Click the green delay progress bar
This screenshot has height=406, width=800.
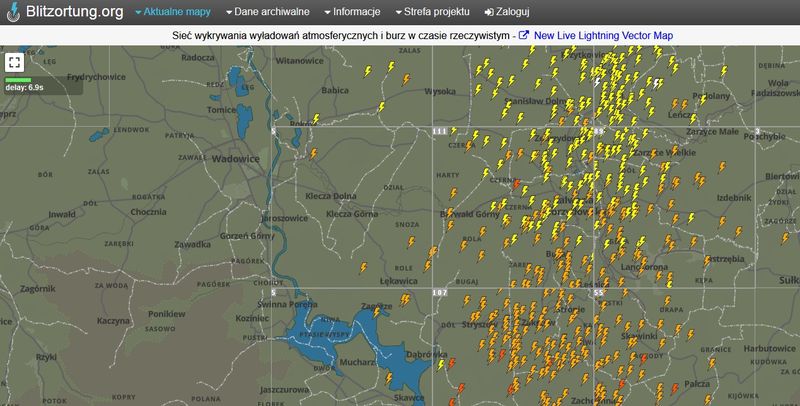[18, 79]
